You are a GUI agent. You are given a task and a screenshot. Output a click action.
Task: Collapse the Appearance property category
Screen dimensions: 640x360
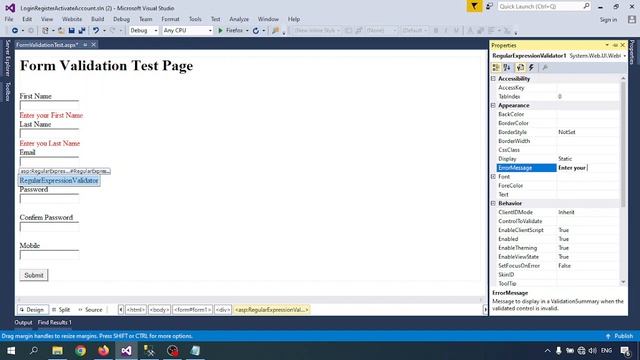493,105
